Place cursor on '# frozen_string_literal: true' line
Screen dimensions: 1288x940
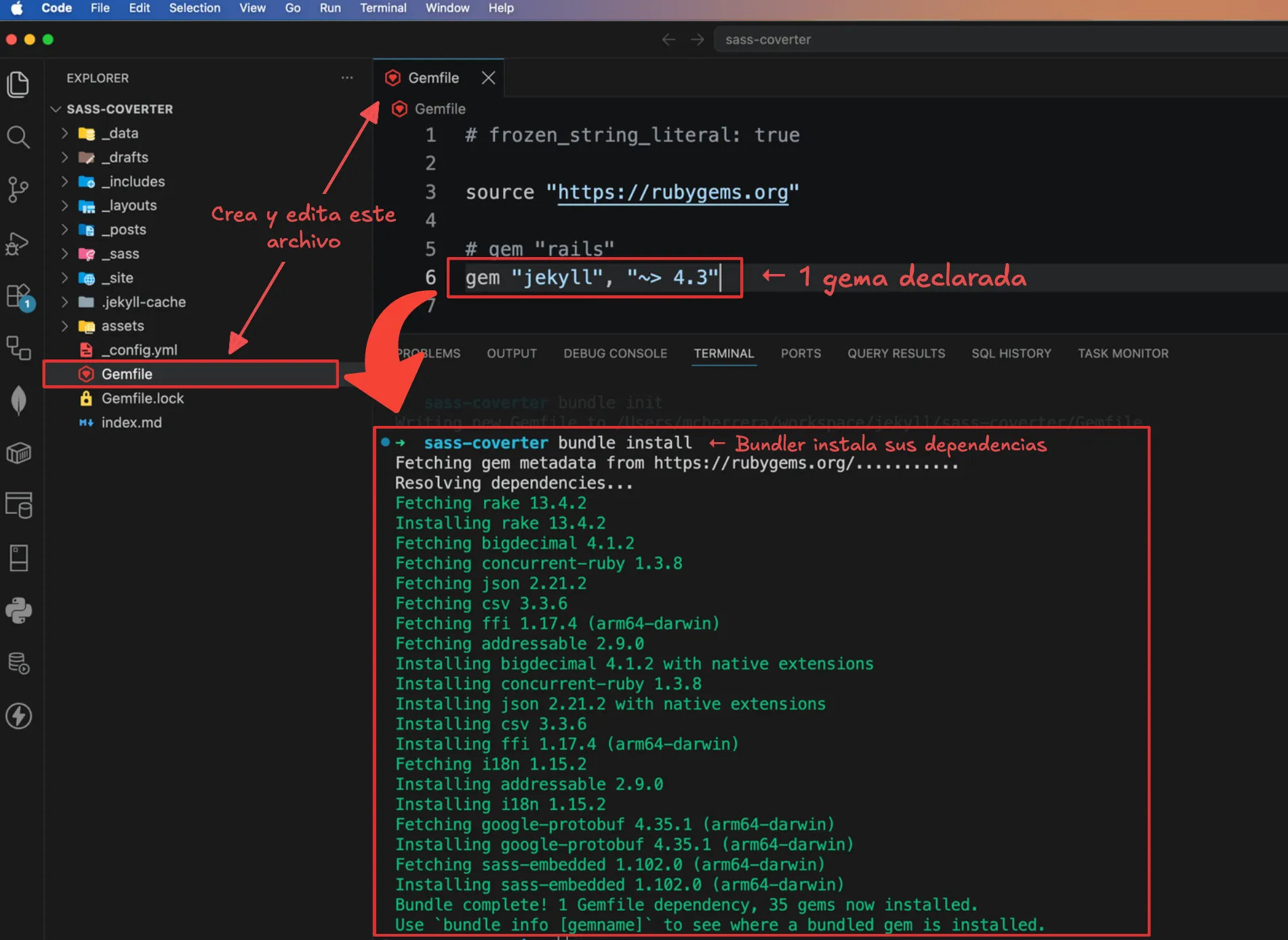tap(632, 135)
